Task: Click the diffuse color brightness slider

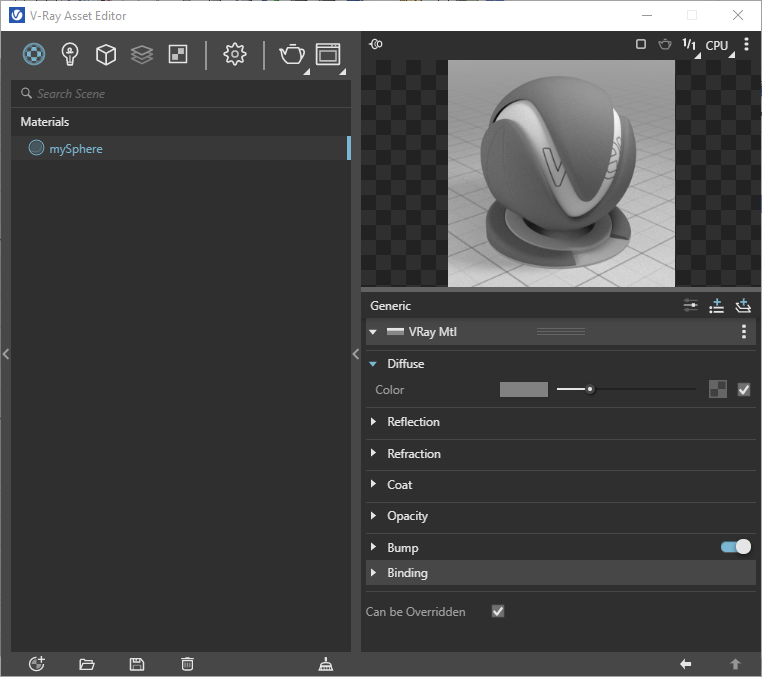Action: coord(626,389)
